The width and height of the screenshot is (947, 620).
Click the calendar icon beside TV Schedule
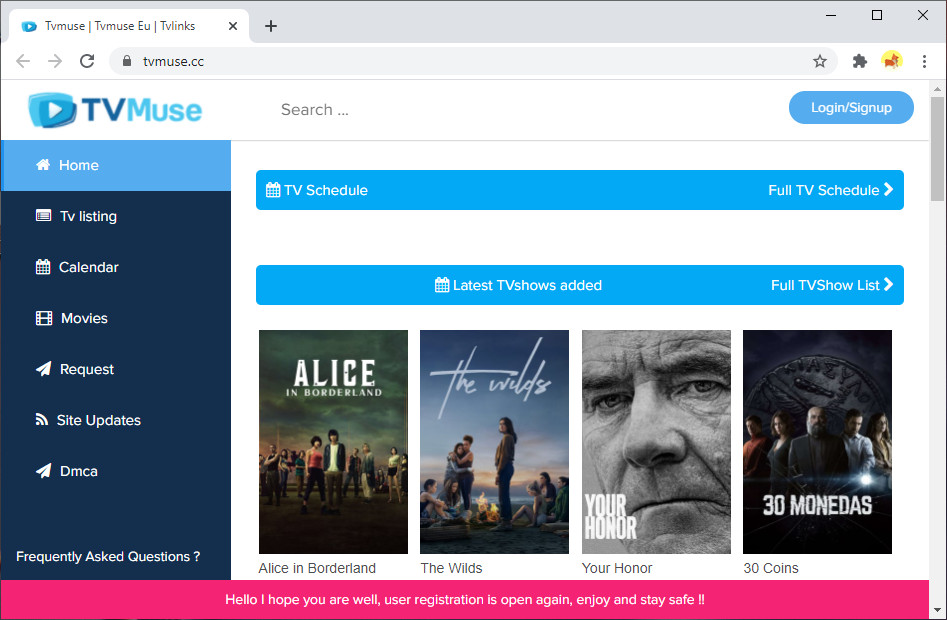tap(273, 190)
